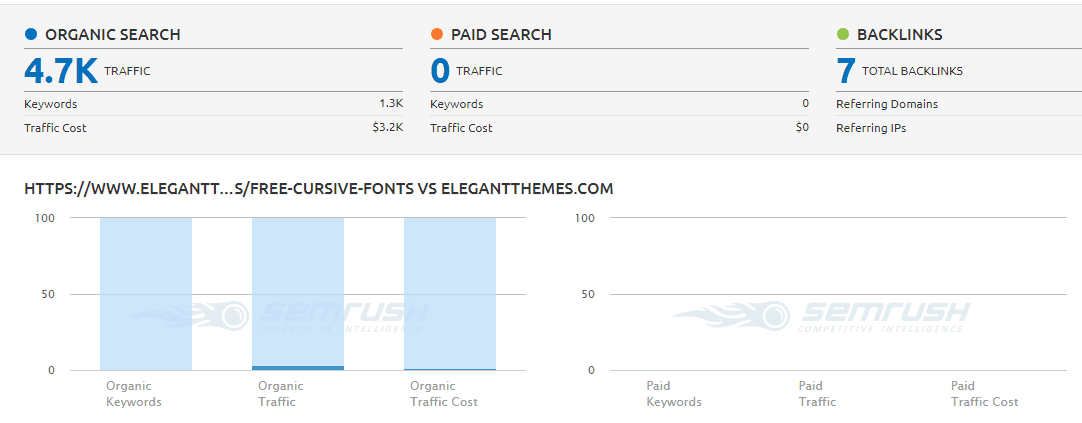Click the TOTAL BACKLINKS label

tap(912, 71)
